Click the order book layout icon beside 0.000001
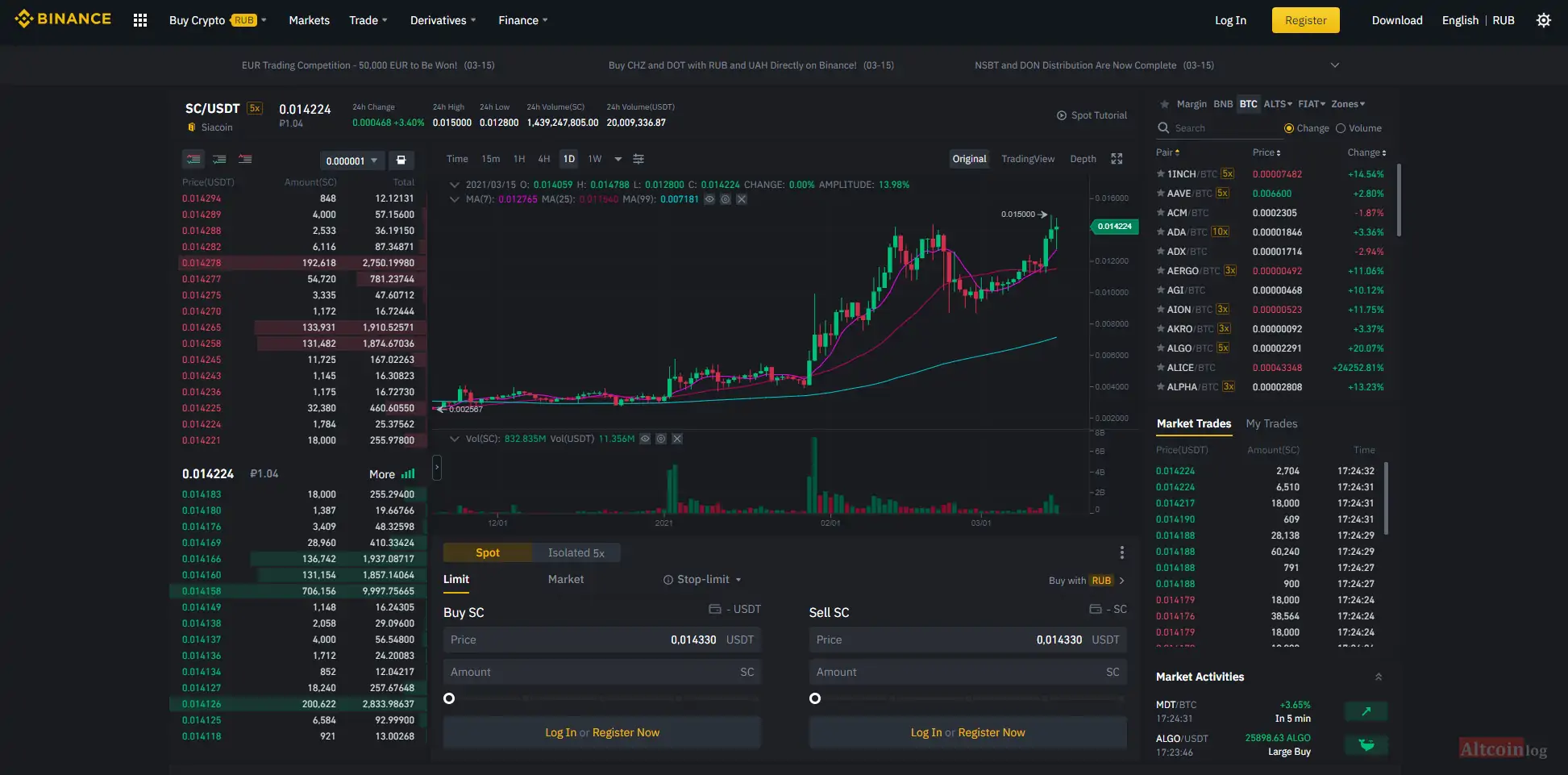1568x775 pixels. 401,160
